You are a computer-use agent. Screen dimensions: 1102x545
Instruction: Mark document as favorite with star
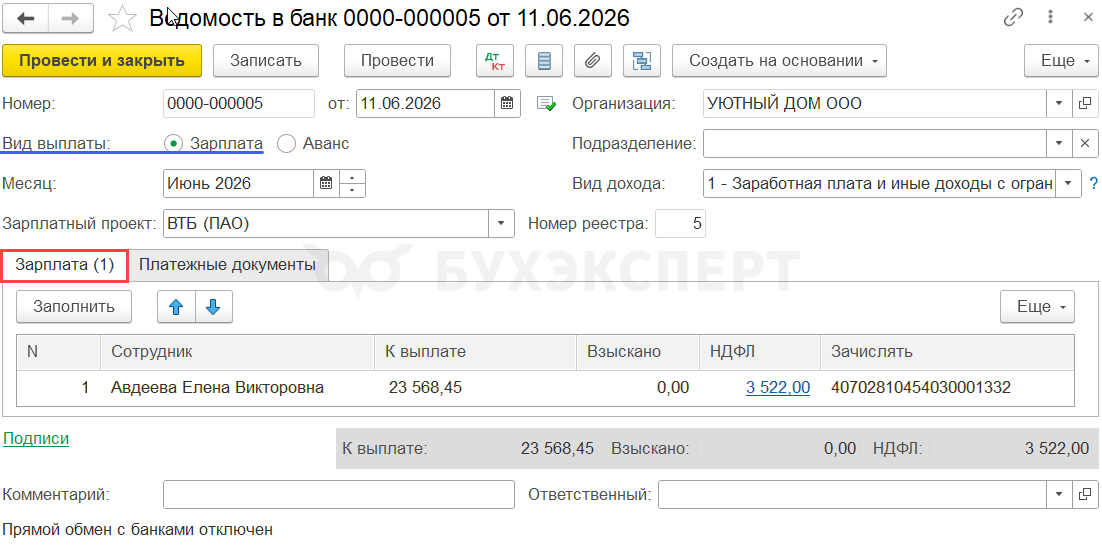[x=121, y=18]
